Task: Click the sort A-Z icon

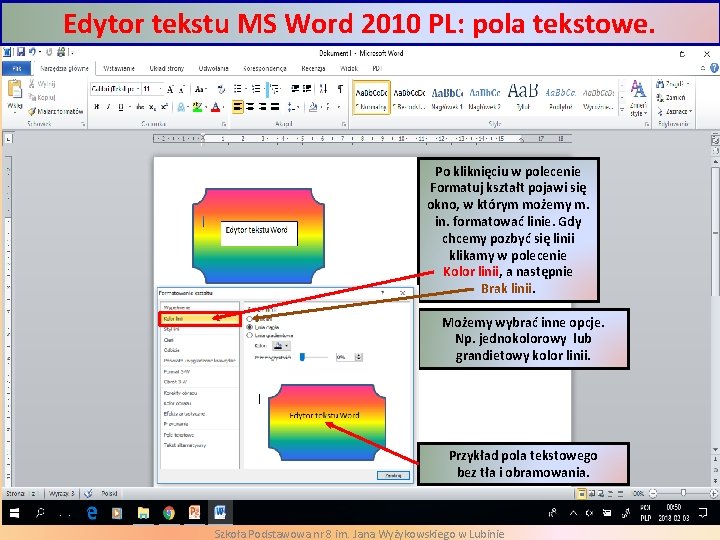Action: click(323, 89)
